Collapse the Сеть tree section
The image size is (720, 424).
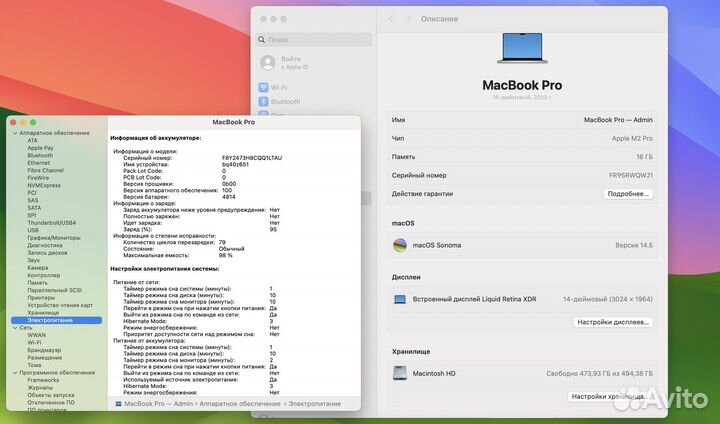[x=15, y=328]
